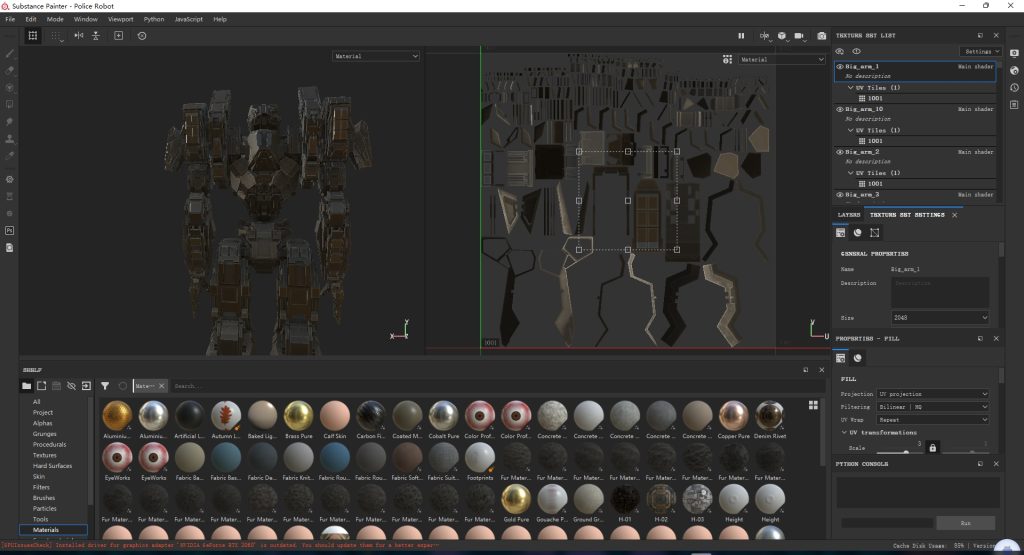Click the shelf folder view icon
The width and height of the screenshot is (1024, 555).
click(26, 386)
